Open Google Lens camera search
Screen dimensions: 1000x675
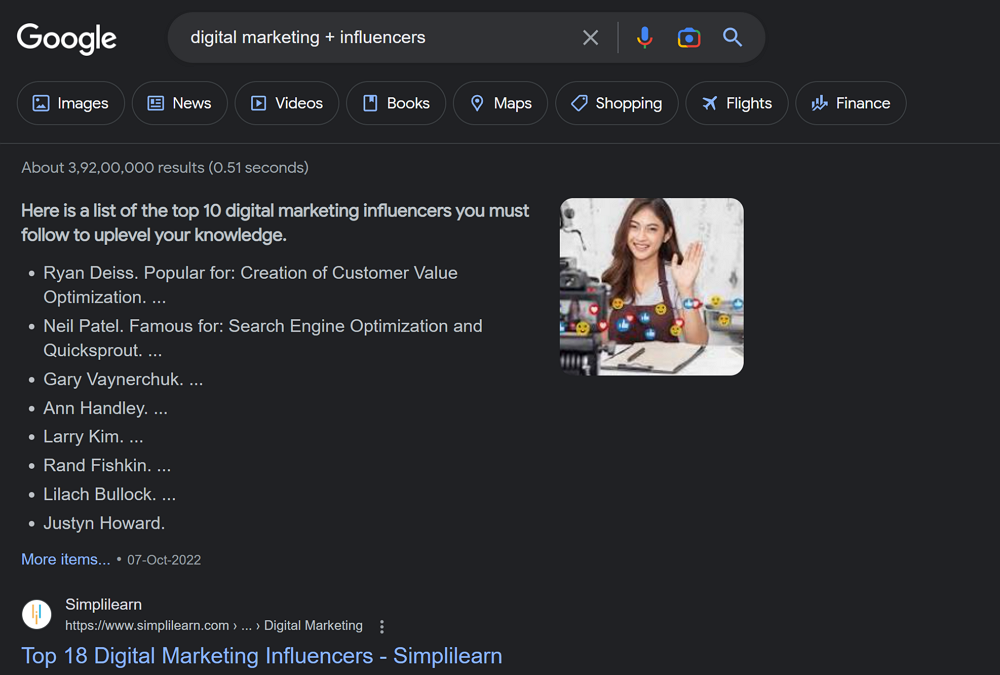click(689, 38)
